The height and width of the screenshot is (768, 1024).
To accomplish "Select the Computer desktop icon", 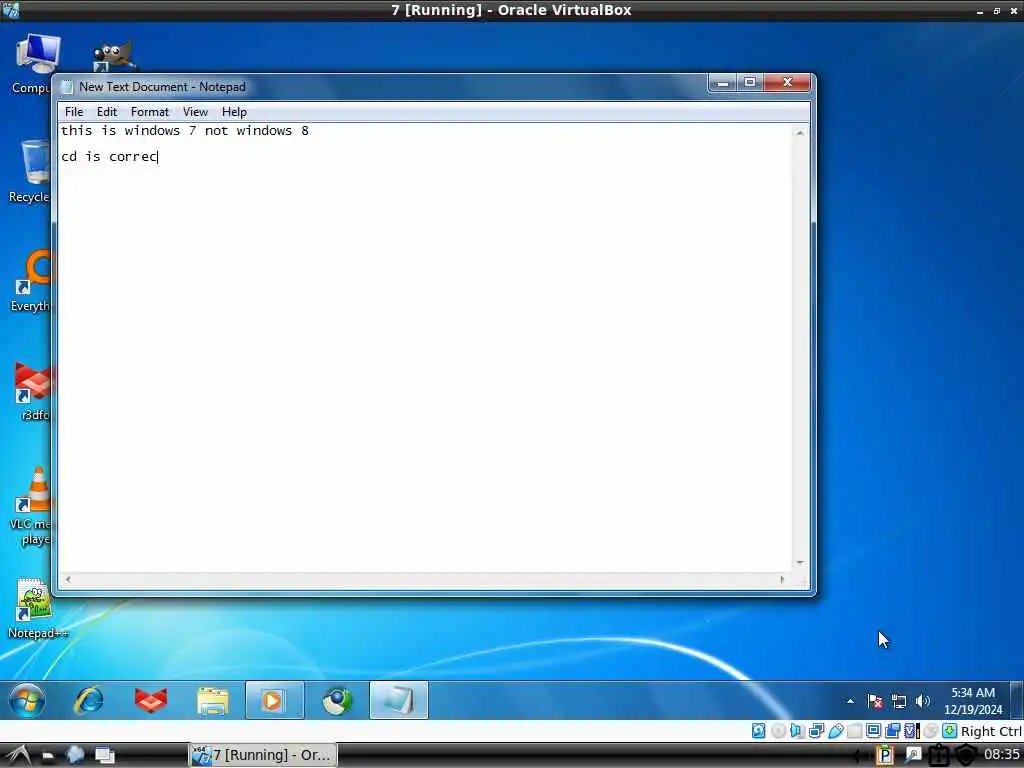I will pyautogui.click(x=34, y=63).
